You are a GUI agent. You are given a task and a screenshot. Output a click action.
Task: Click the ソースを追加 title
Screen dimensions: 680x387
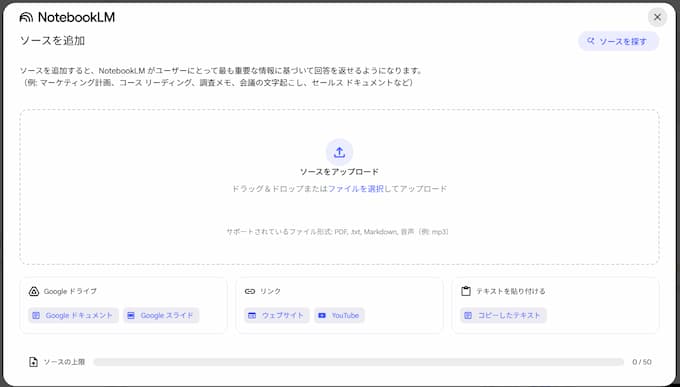pos(52,41)
